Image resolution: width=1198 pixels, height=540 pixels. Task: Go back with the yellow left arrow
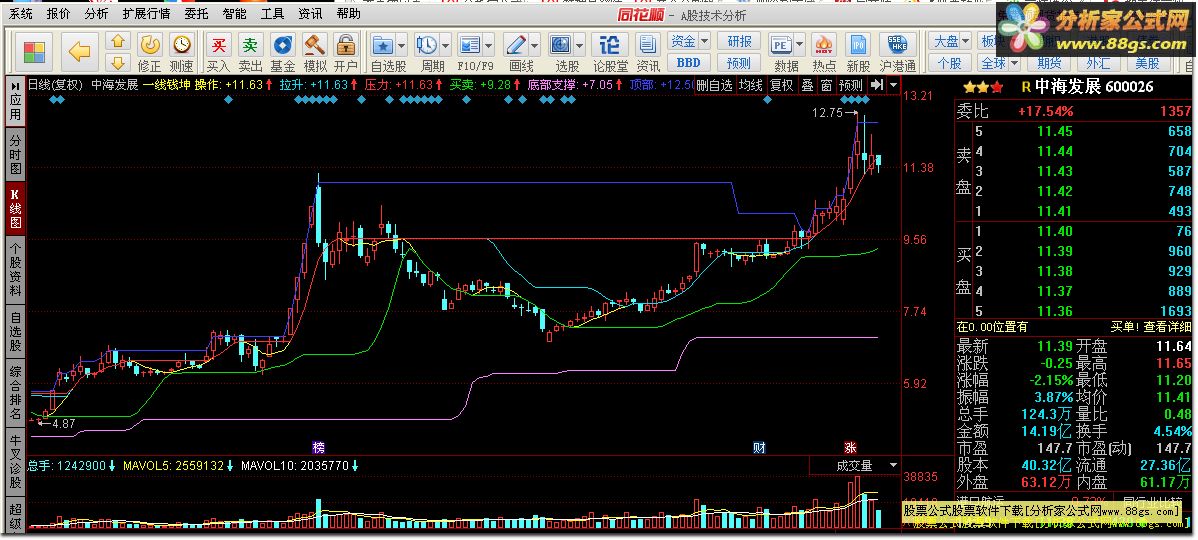pos(79,52)
